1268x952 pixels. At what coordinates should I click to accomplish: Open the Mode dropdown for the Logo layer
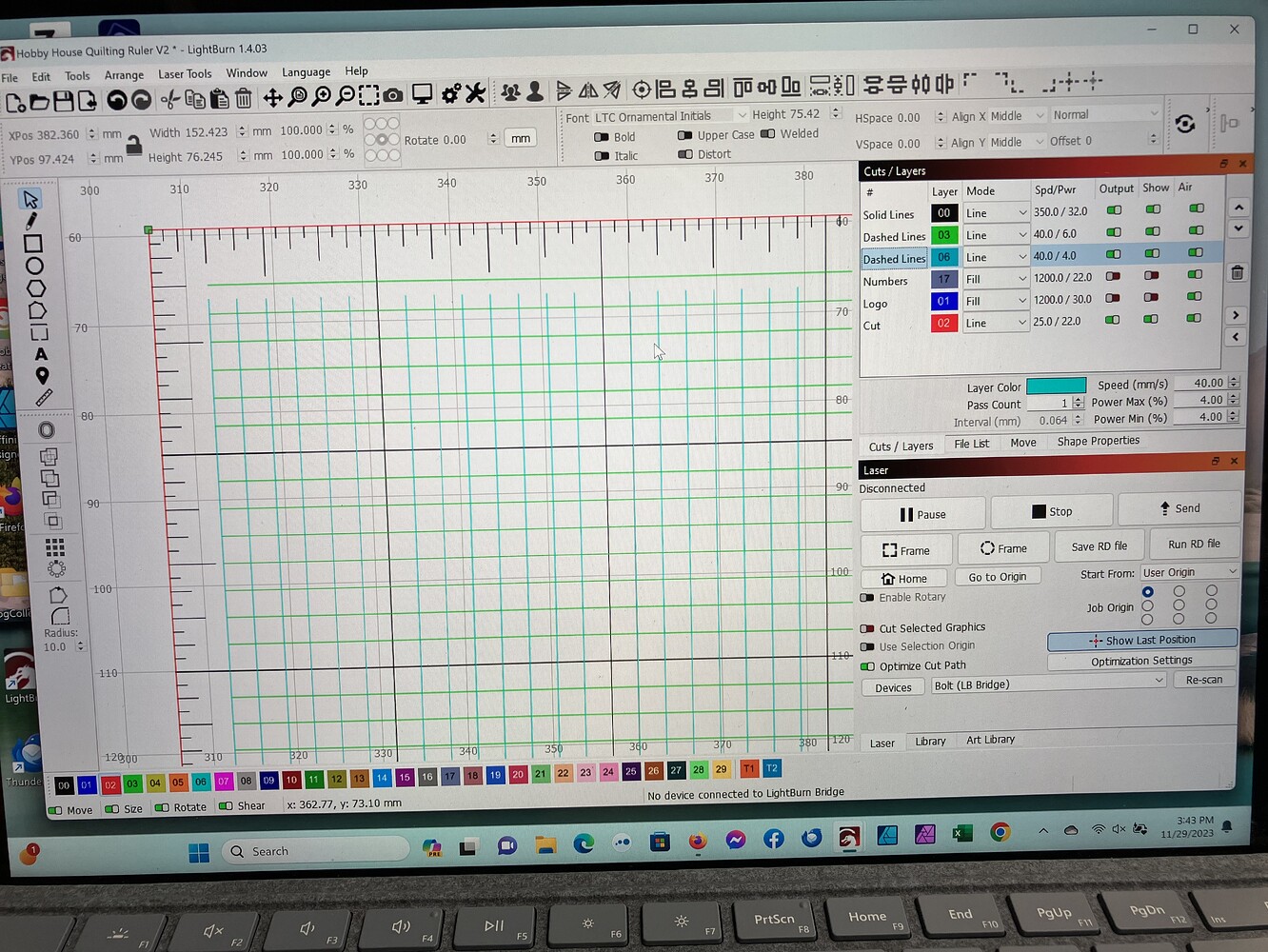[x=996, y=300]
